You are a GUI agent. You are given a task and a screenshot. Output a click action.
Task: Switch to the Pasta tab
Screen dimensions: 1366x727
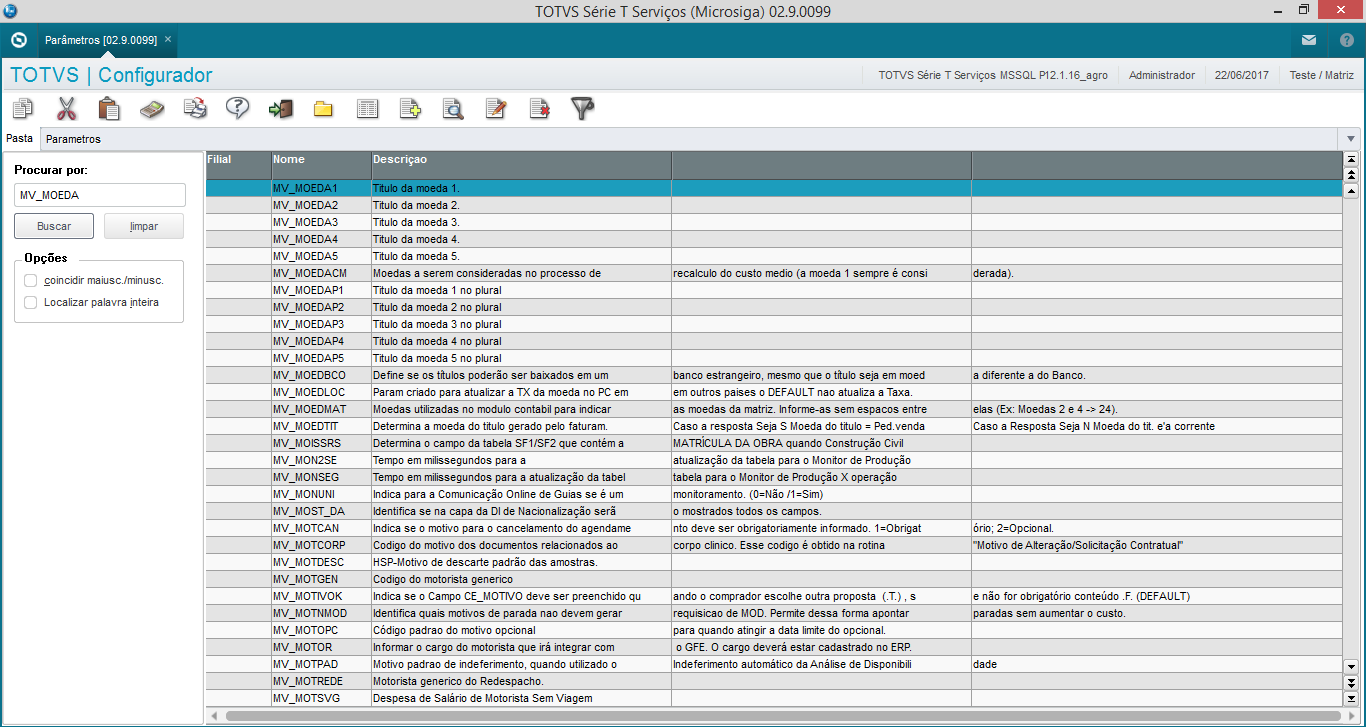pyautogui.click(x=20, y=138)
